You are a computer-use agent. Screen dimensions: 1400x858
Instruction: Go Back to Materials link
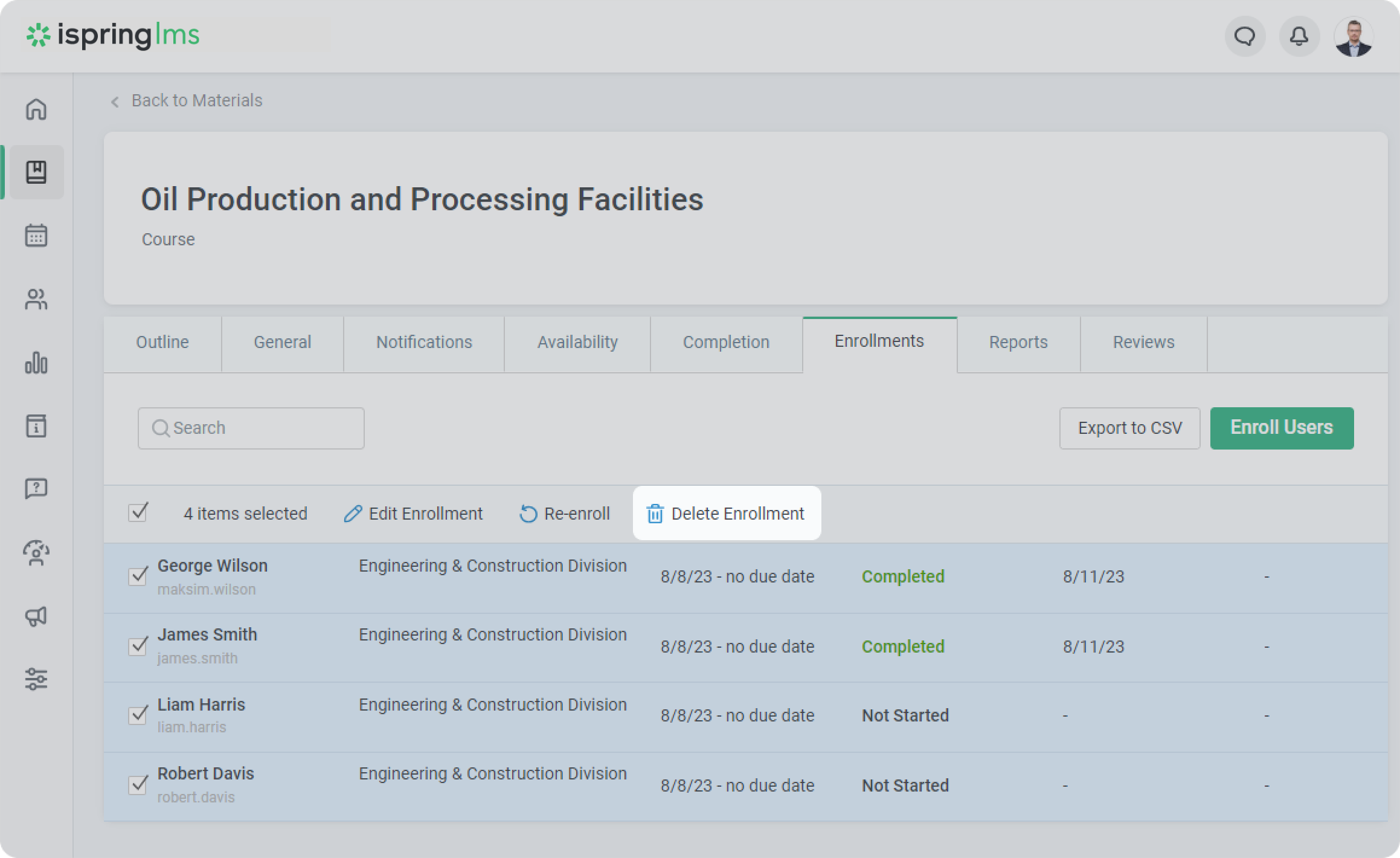coord(196,100)
